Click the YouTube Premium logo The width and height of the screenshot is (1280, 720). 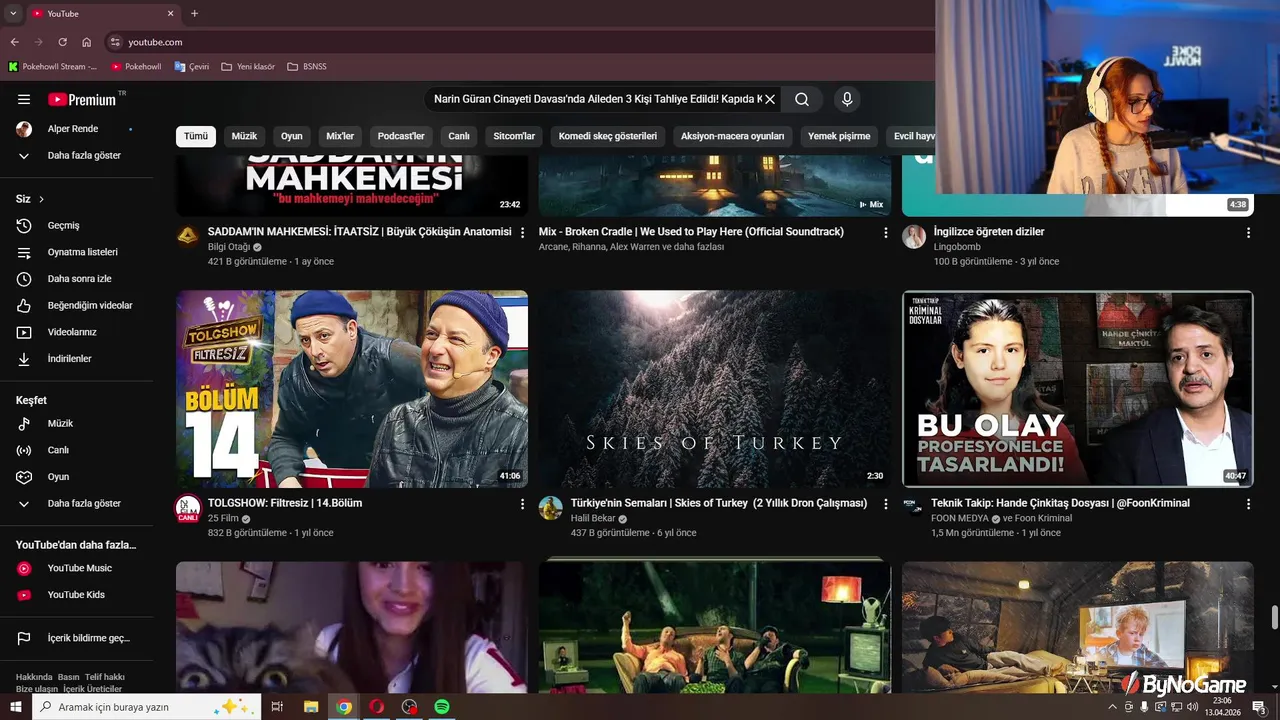click(x=83, y=99)
